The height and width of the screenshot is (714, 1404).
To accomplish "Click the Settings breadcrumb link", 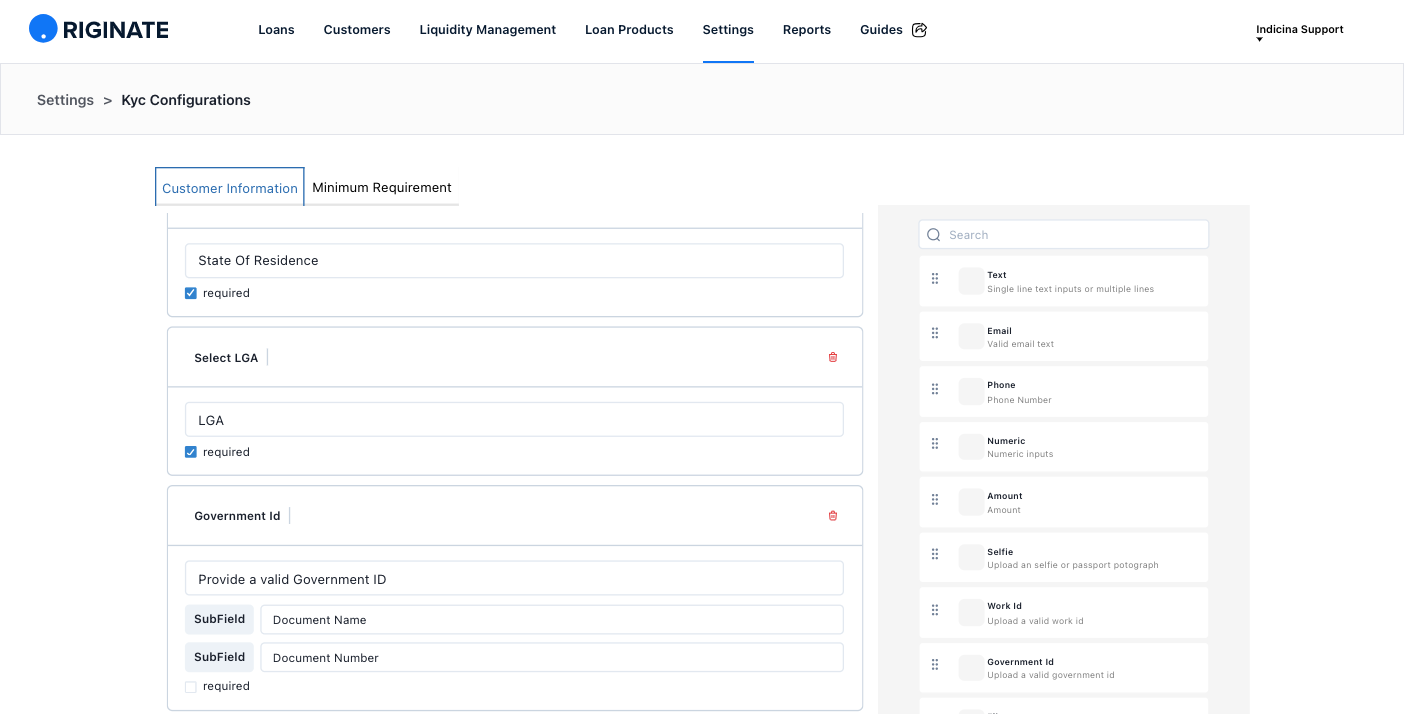I will click(x=65, y=100).
